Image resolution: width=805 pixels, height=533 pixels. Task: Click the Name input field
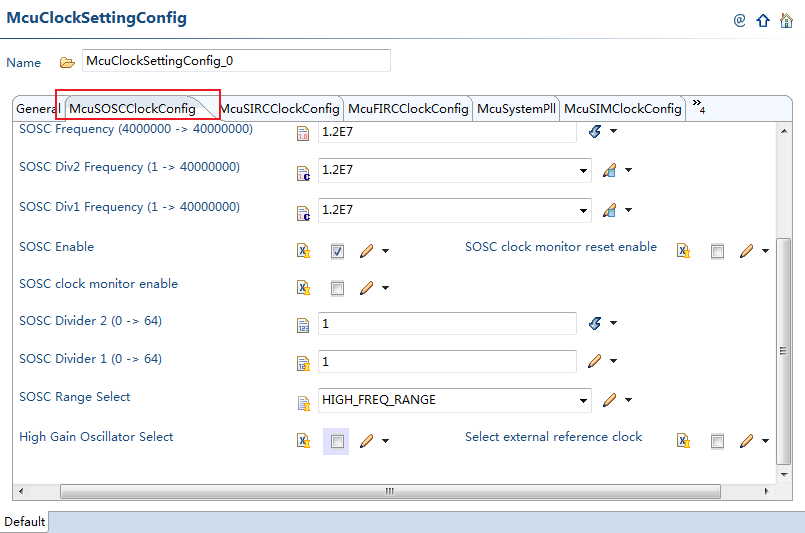point(236,61)
